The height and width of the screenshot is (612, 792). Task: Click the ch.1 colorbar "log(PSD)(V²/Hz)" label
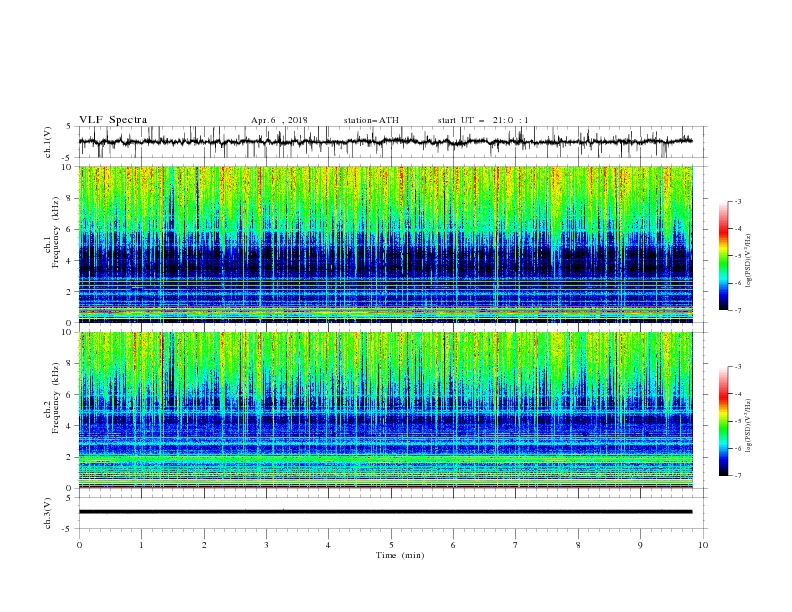click(749, 261)
